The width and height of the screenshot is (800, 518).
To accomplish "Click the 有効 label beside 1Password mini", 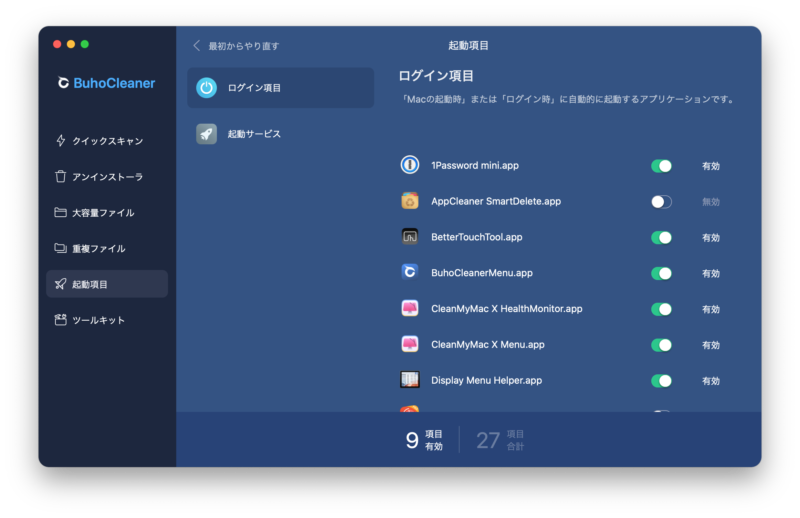I will click(x=711, y=166).
